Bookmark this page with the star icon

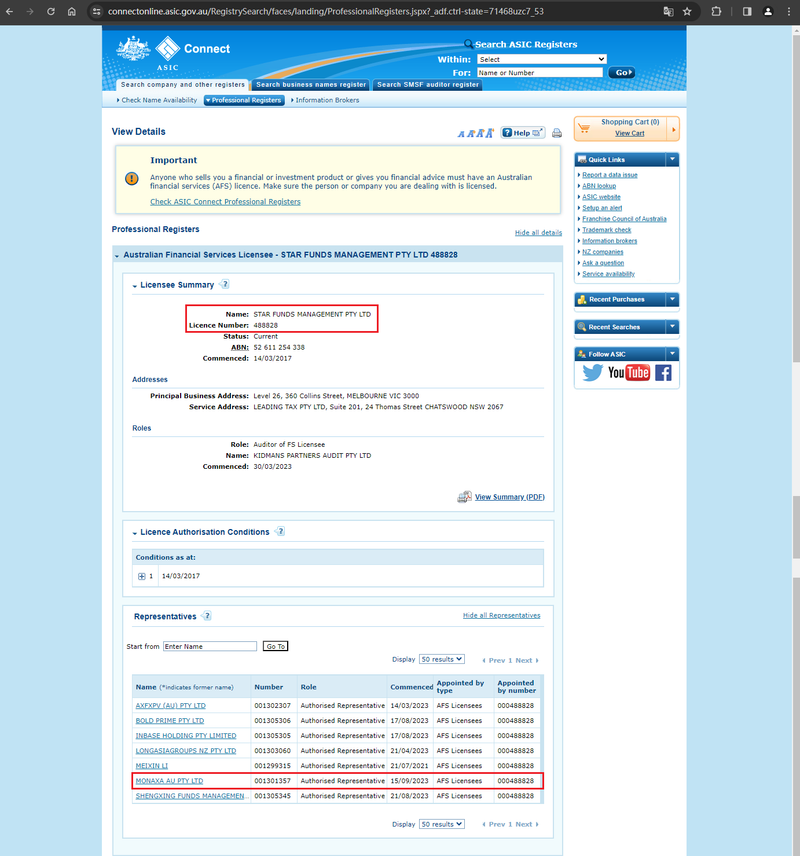(687, 11)
